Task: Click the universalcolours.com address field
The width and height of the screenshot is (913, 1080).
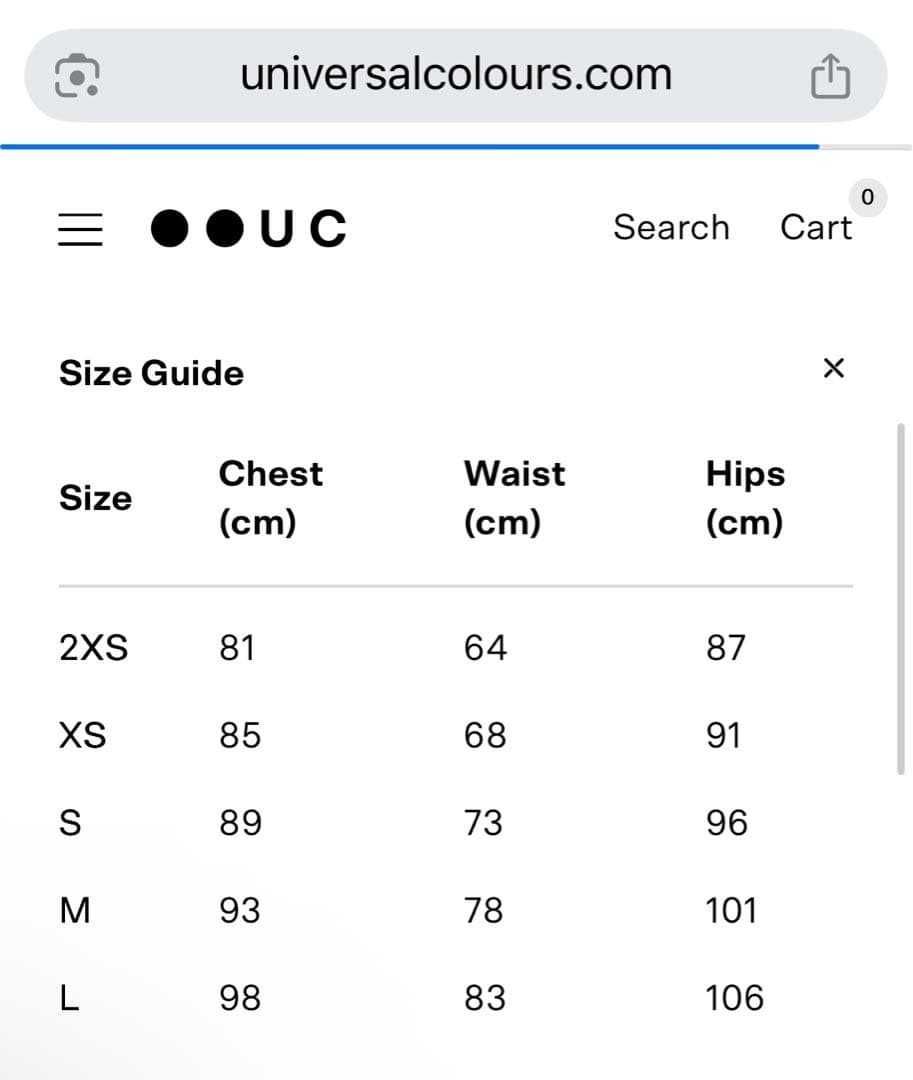Action: pyautogui.click(x=455, y=75)
